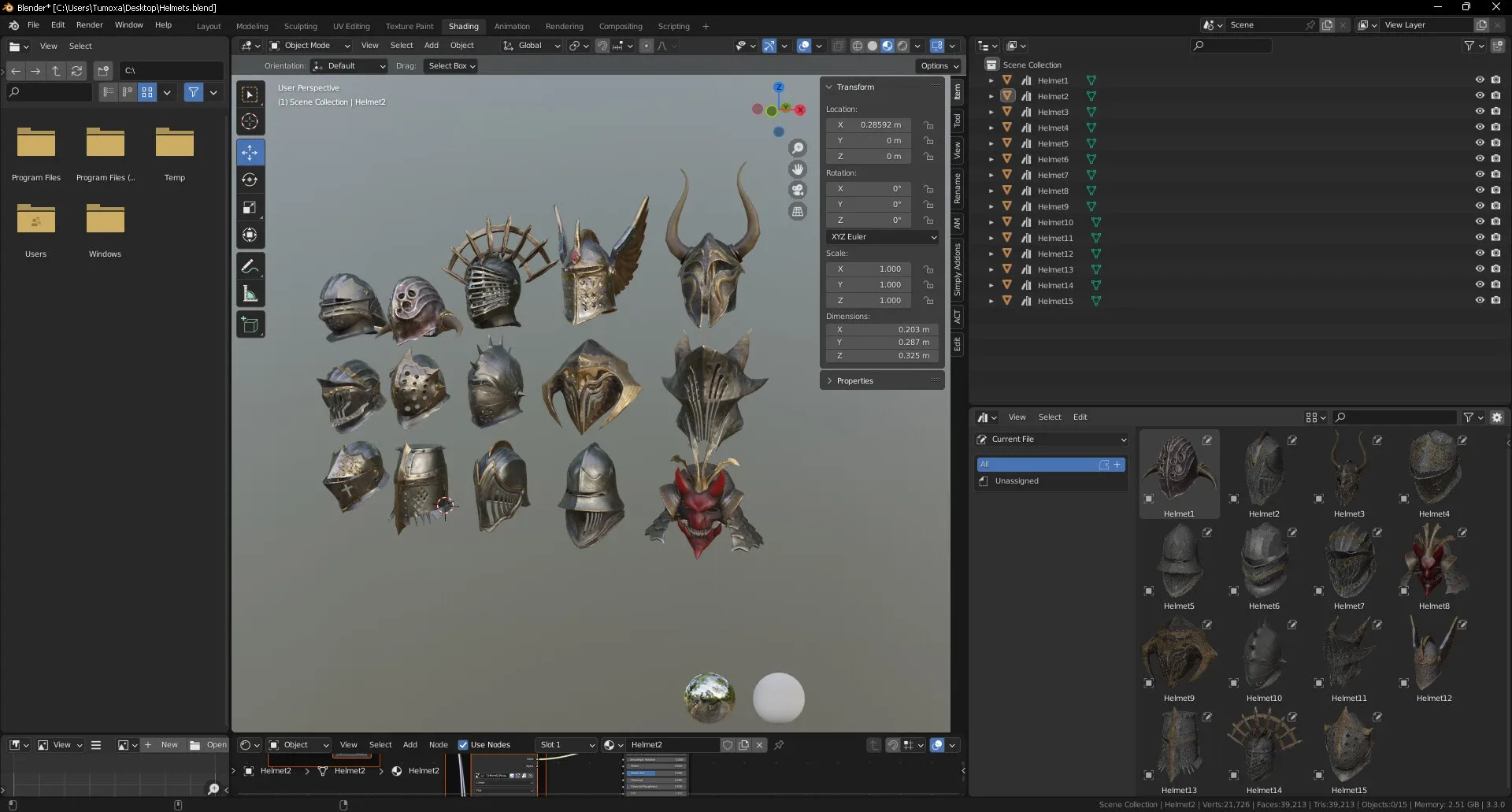The height and width of the screenshot is (812, 1512).
Task: Open the Object Mode dropdown
Action: [310, 46]
